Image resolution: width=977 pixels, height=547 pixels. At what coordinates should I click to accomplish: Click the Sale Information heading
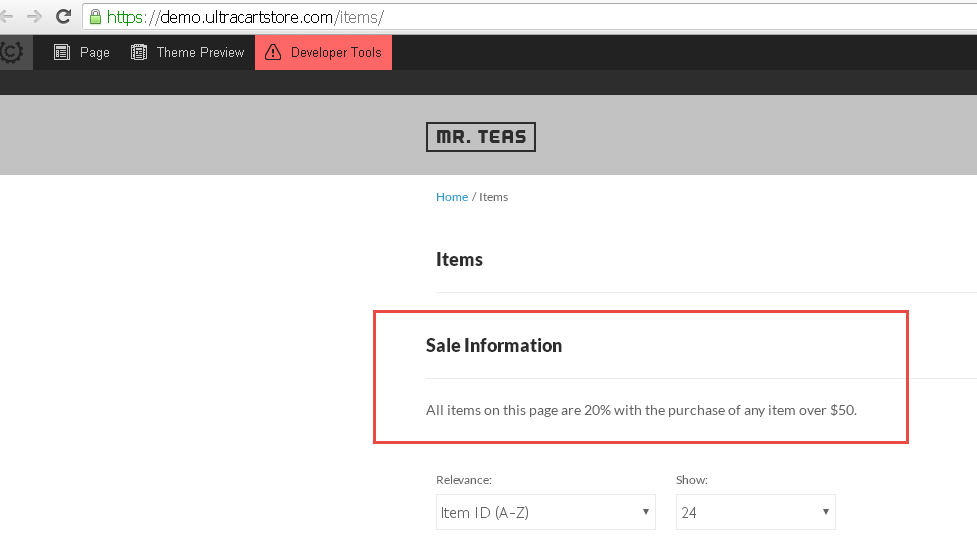point(493,345)
